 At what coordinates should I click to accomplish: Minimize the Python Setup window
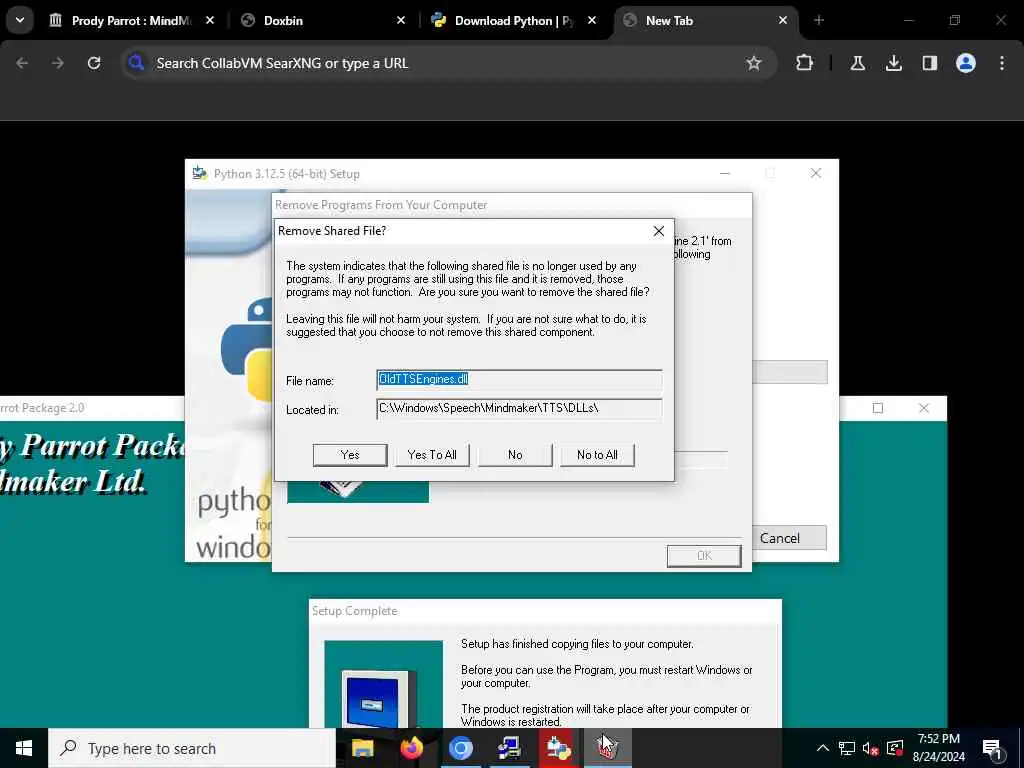pyautogui.click(x=725, y=174)
